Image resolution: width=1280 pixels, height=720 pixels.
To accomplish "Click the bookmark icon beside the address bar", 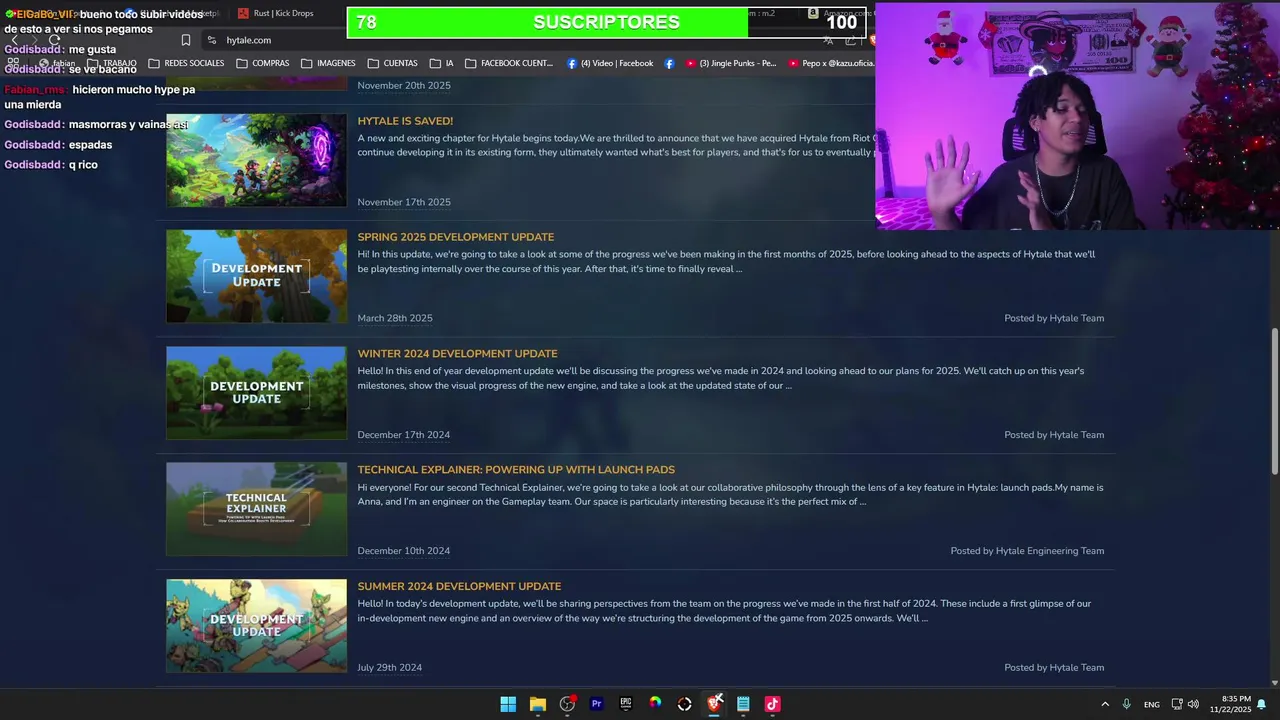I will pos(186,40).
